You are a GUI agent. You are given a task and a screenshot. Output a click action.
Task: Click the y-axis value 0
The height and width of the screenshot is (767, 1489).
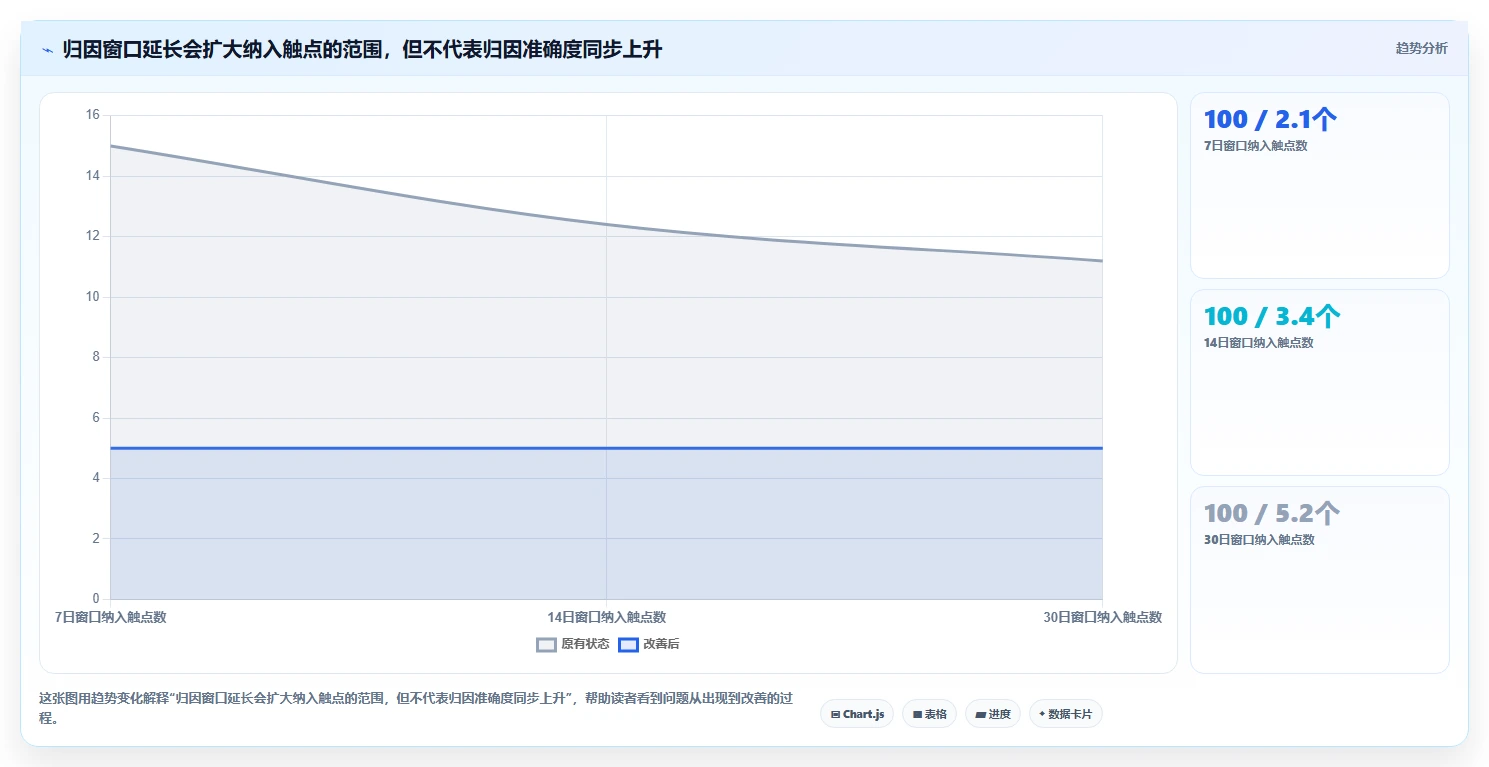tap(96, 599)
